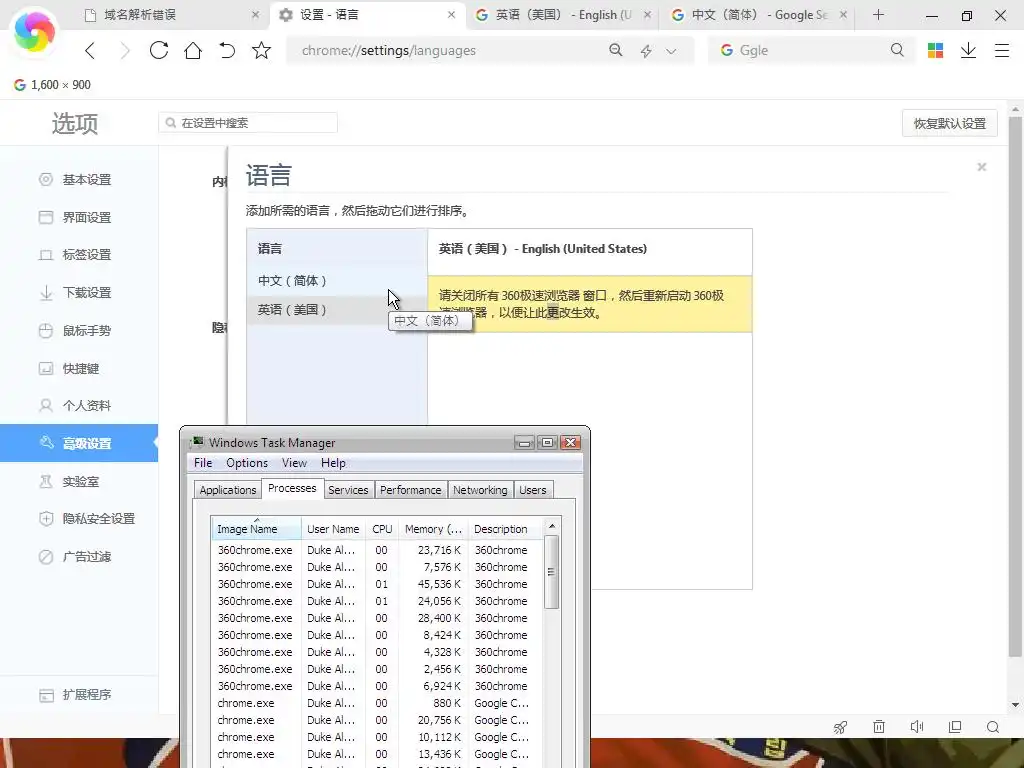
Task: Switch to Networking tab in Task Manager
Action: 480,490
